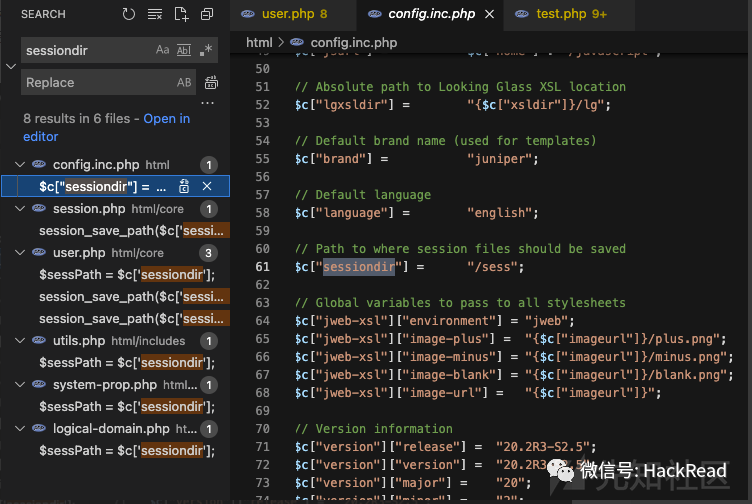Dismiss the selected sessiondir match
The width and height of the screenshot is (752, 504).
pyautogui.click(x=207, y=186)
